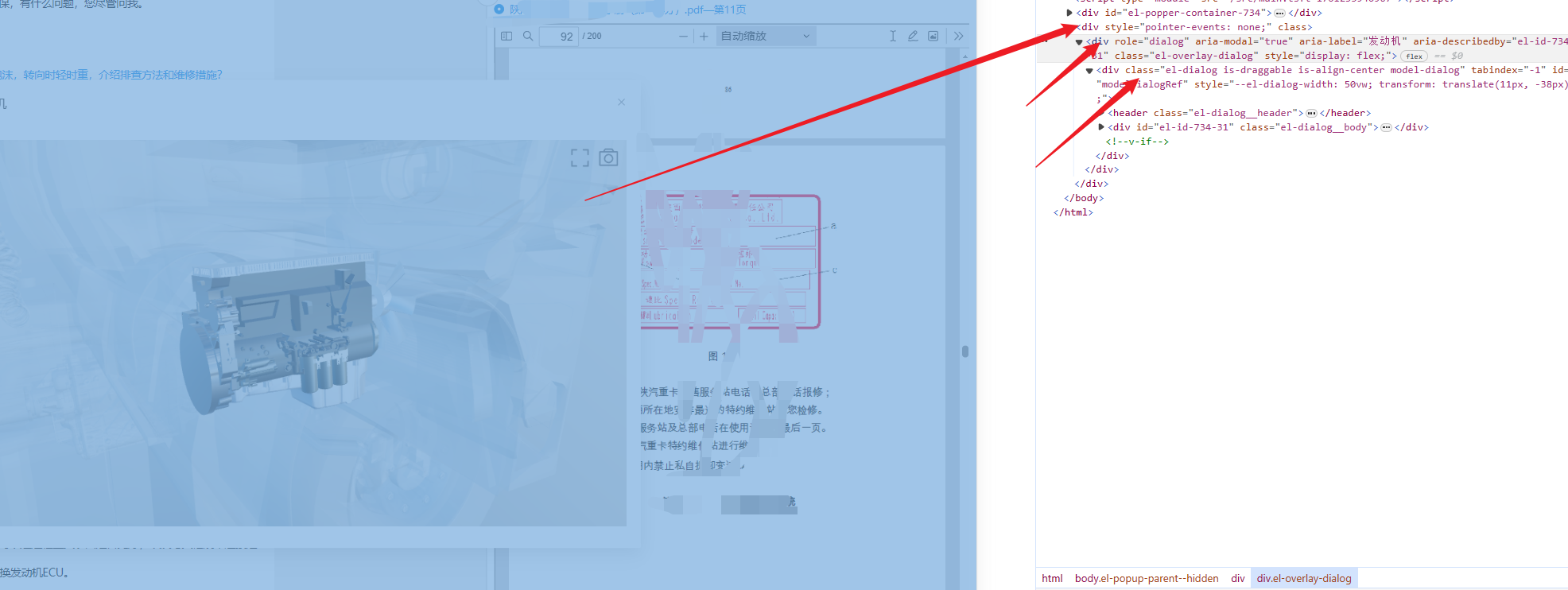Screen dimensions: 1568x590
Task: Click the camera screenshot icon on the model
Action: click(608, 157)
